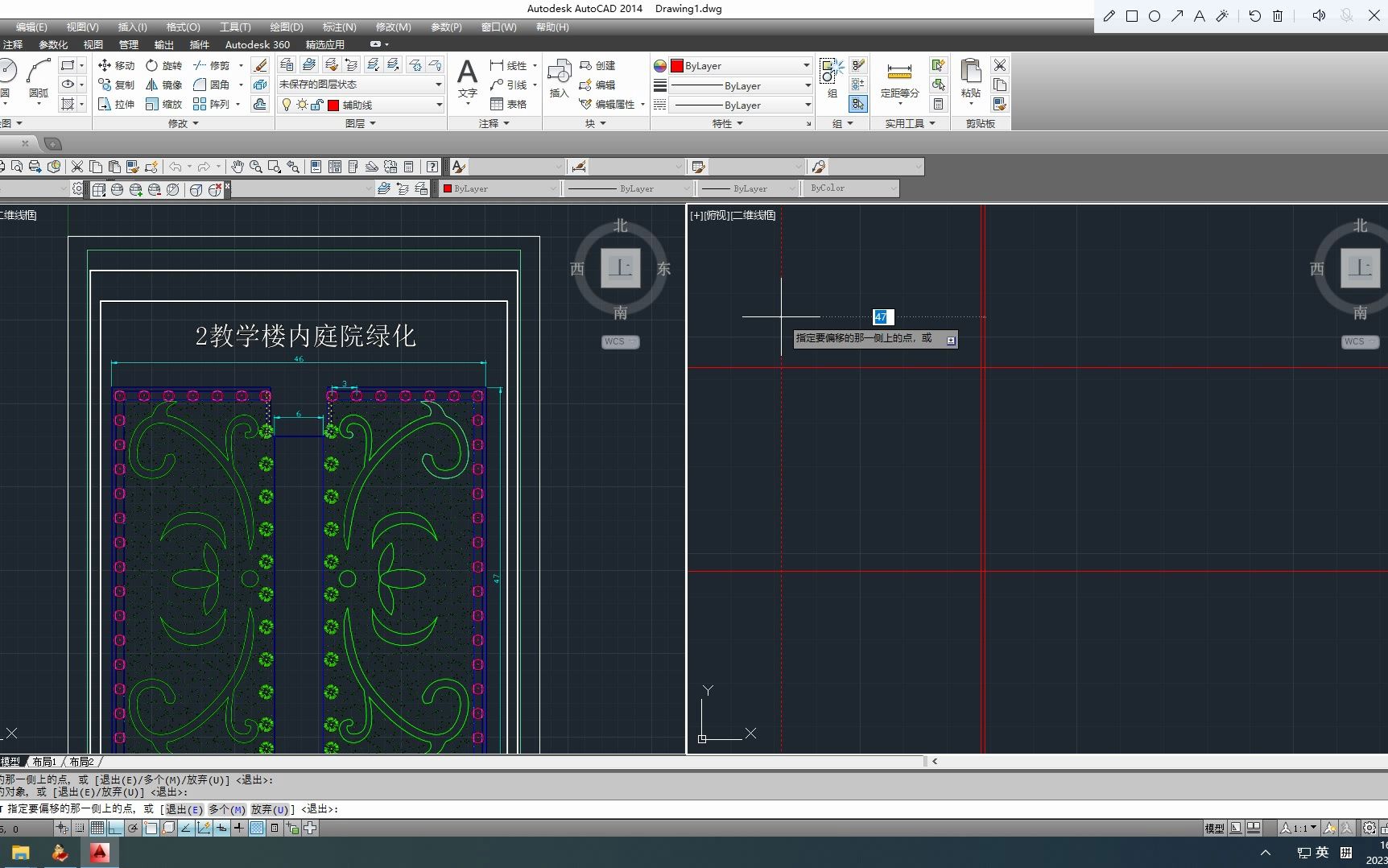Select the Fillet (圆角) tool
The image size is (1388, 868).
pyautogui.click(x=212, y=85)
